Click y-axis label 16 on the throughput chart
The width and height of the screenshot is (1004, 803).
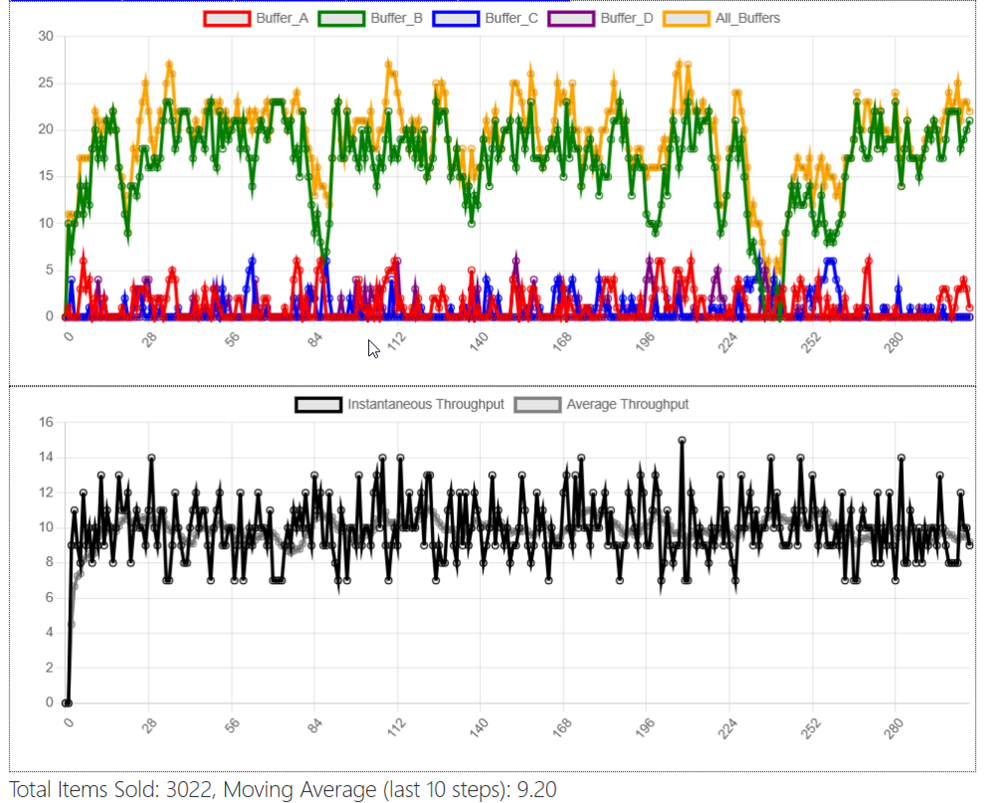pyautogui.click(x=45, y=423)
